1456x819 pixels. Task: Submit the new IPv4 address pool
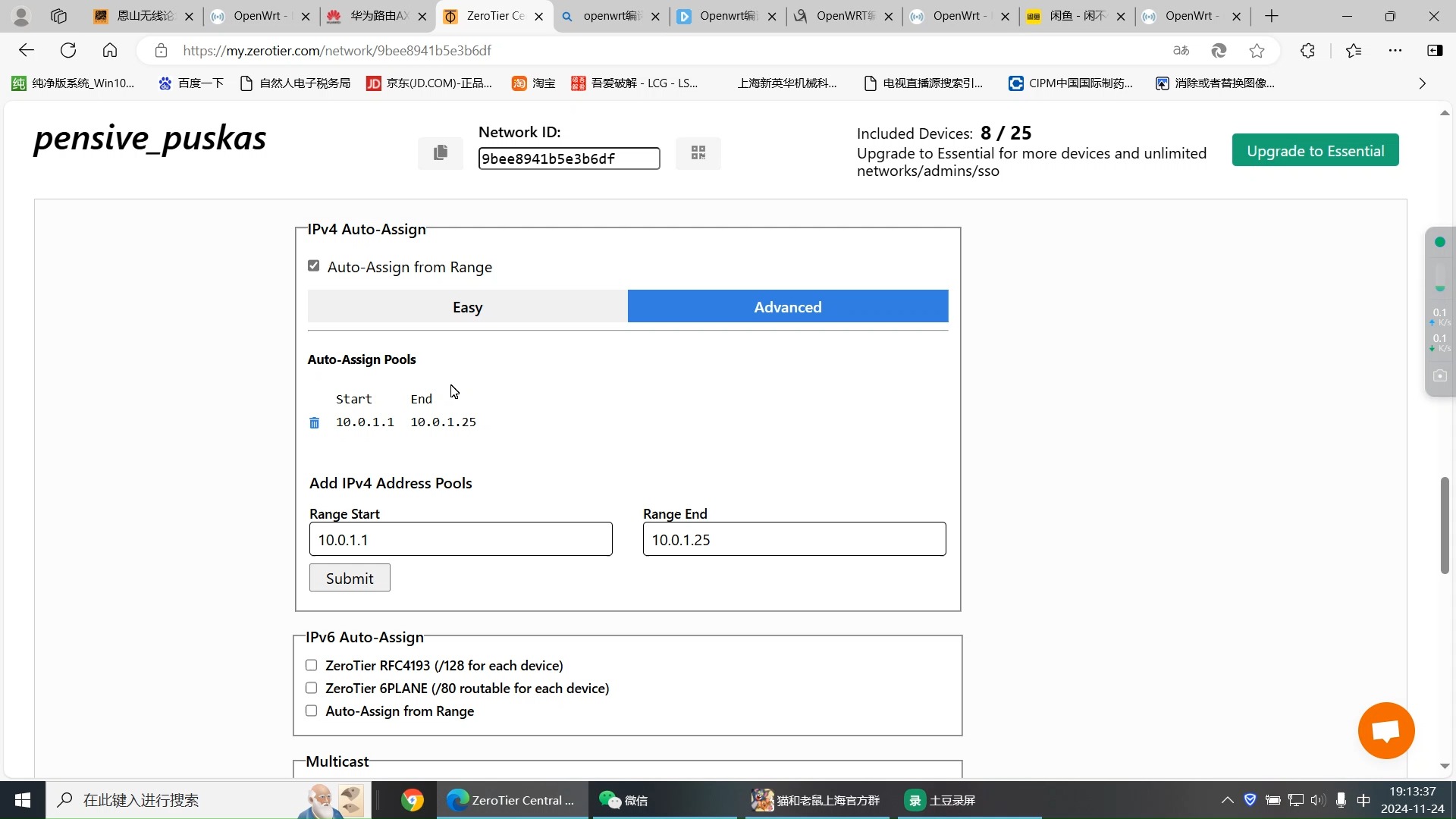pyautogui.click(x=349, y=577)
